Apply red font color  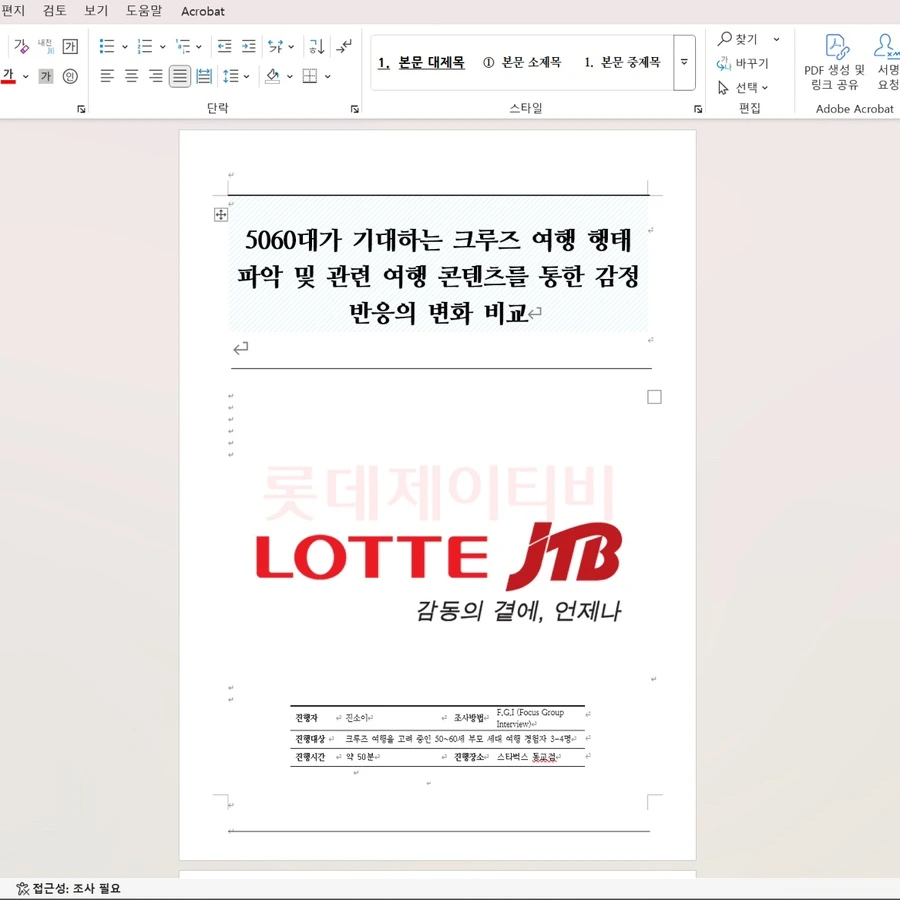click(9, 76)
